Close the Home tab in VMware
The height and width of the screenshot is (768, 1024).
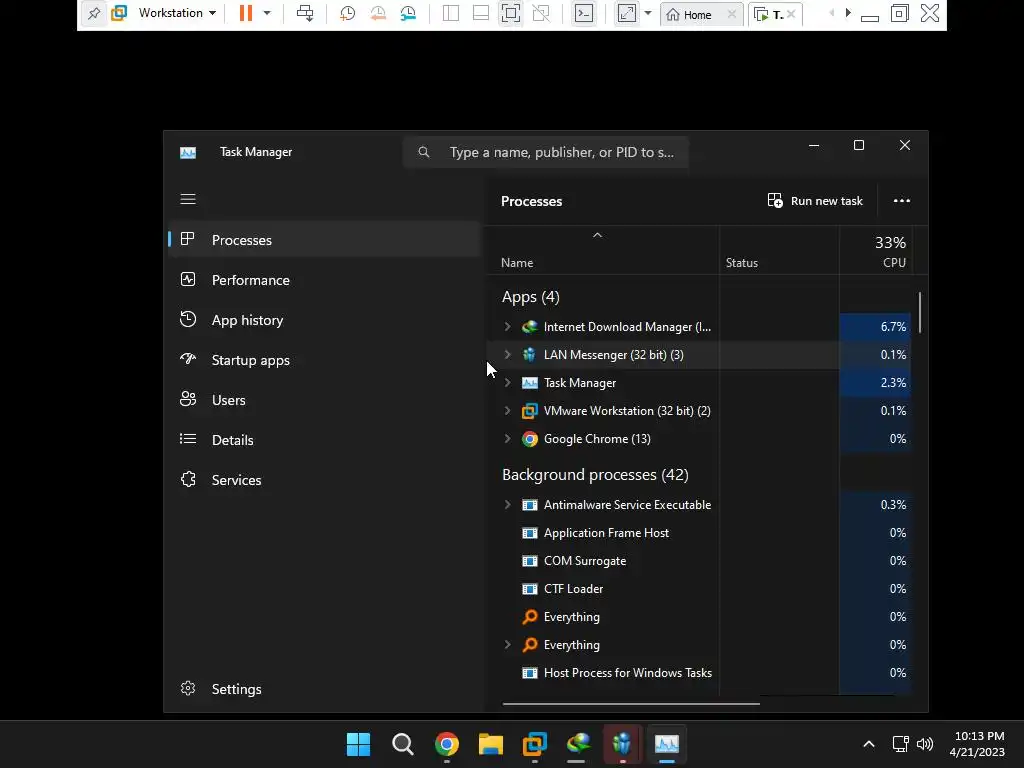(732, 14)
